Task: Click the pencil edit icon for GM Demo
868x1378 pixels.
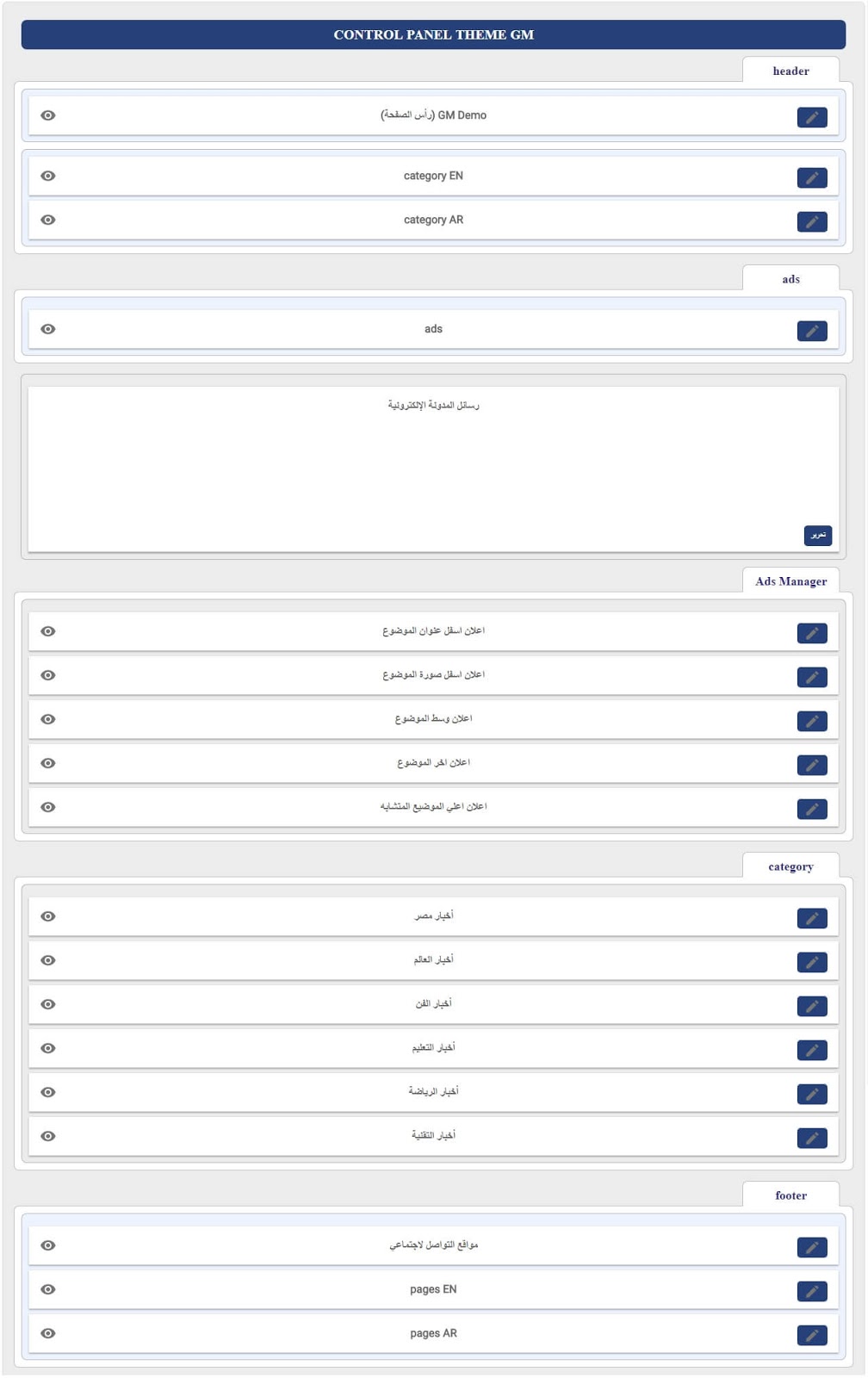Action: [x=811, y=117]
